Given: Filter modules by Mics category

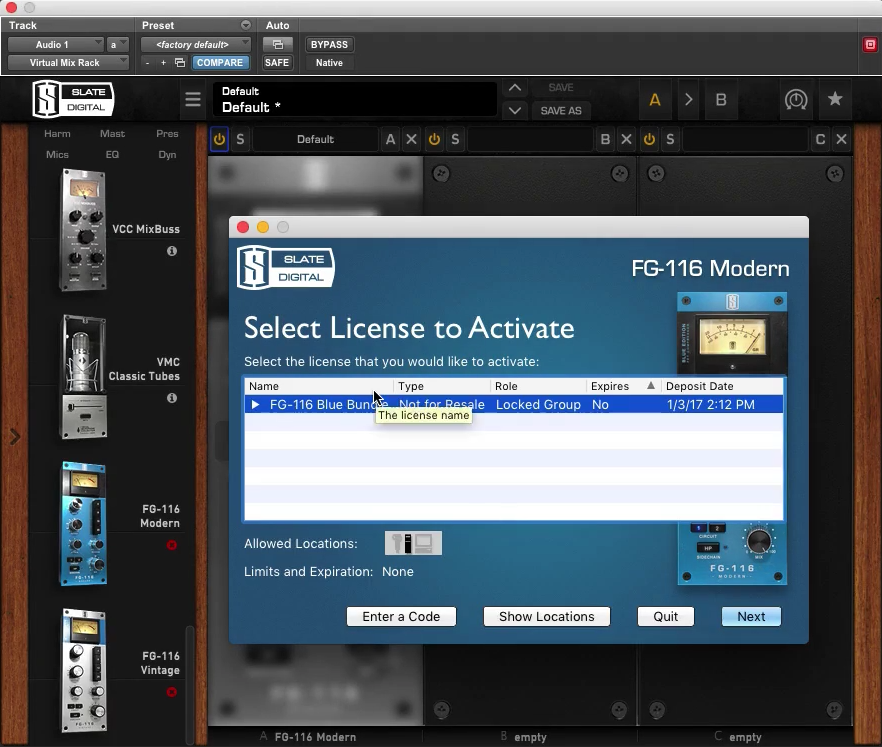Looking at the screenshot, I should point(57,154).
